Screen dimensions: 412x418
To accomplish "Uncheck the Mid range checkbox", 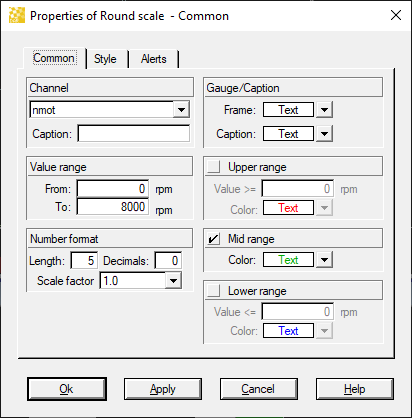I will point(213,239).
